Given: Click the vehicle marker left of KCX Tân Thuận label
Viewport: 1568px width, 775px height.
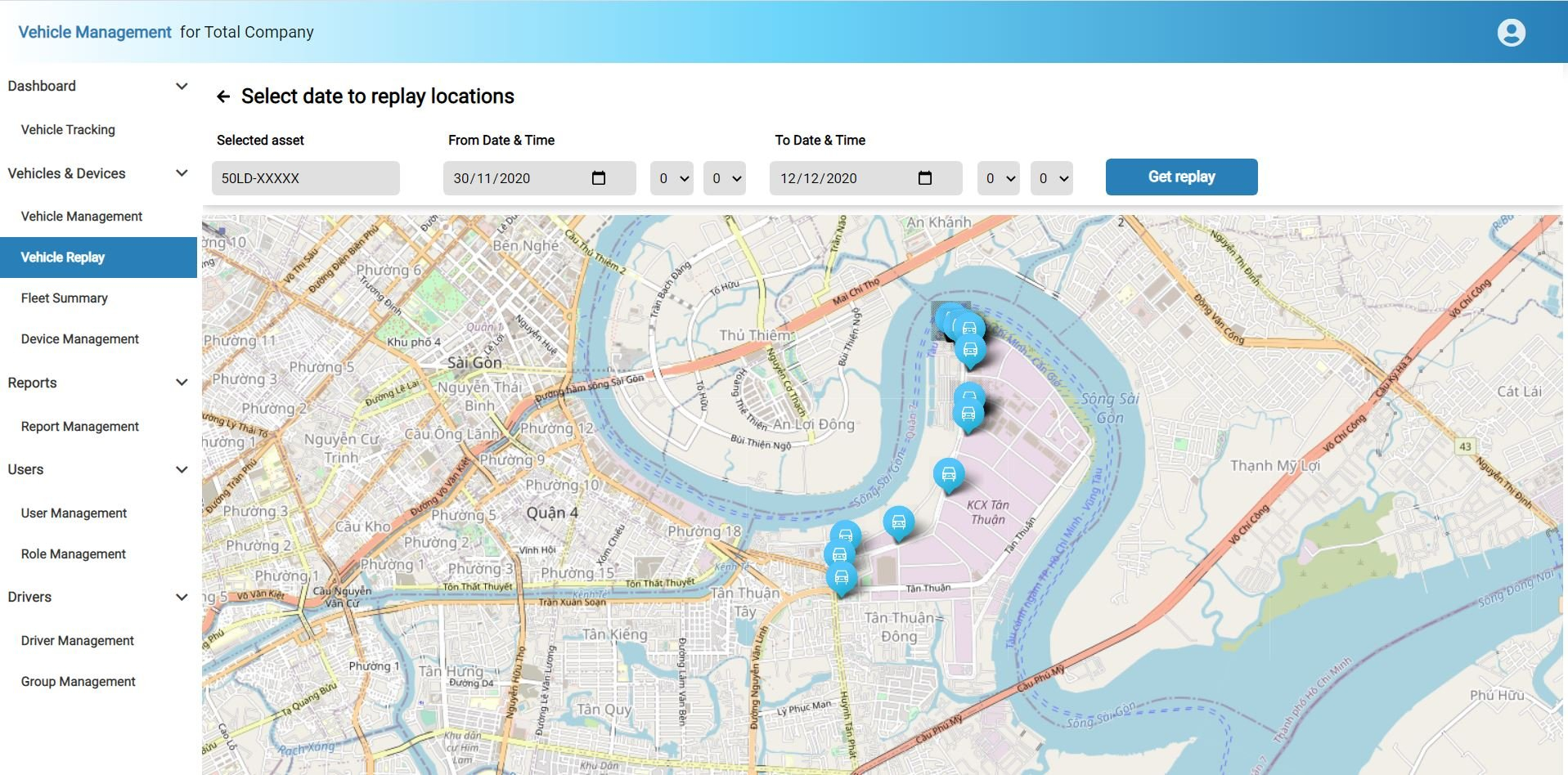Looking at the screenshot, I should tap(898, 522).
